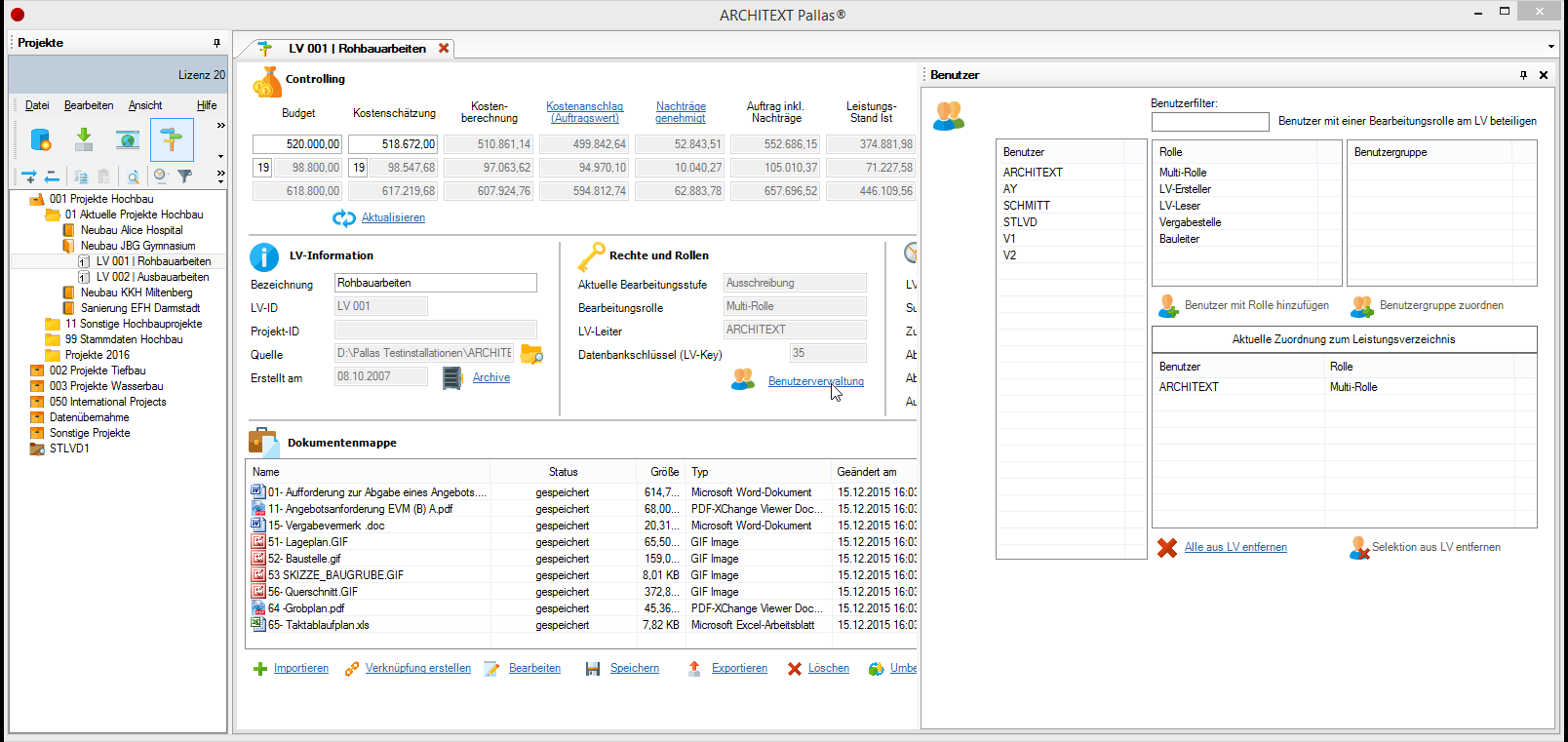Screen dimensions: 1568x742
Task: Click the floppy disk icon beside Speichern
Action: coord(593,669)
